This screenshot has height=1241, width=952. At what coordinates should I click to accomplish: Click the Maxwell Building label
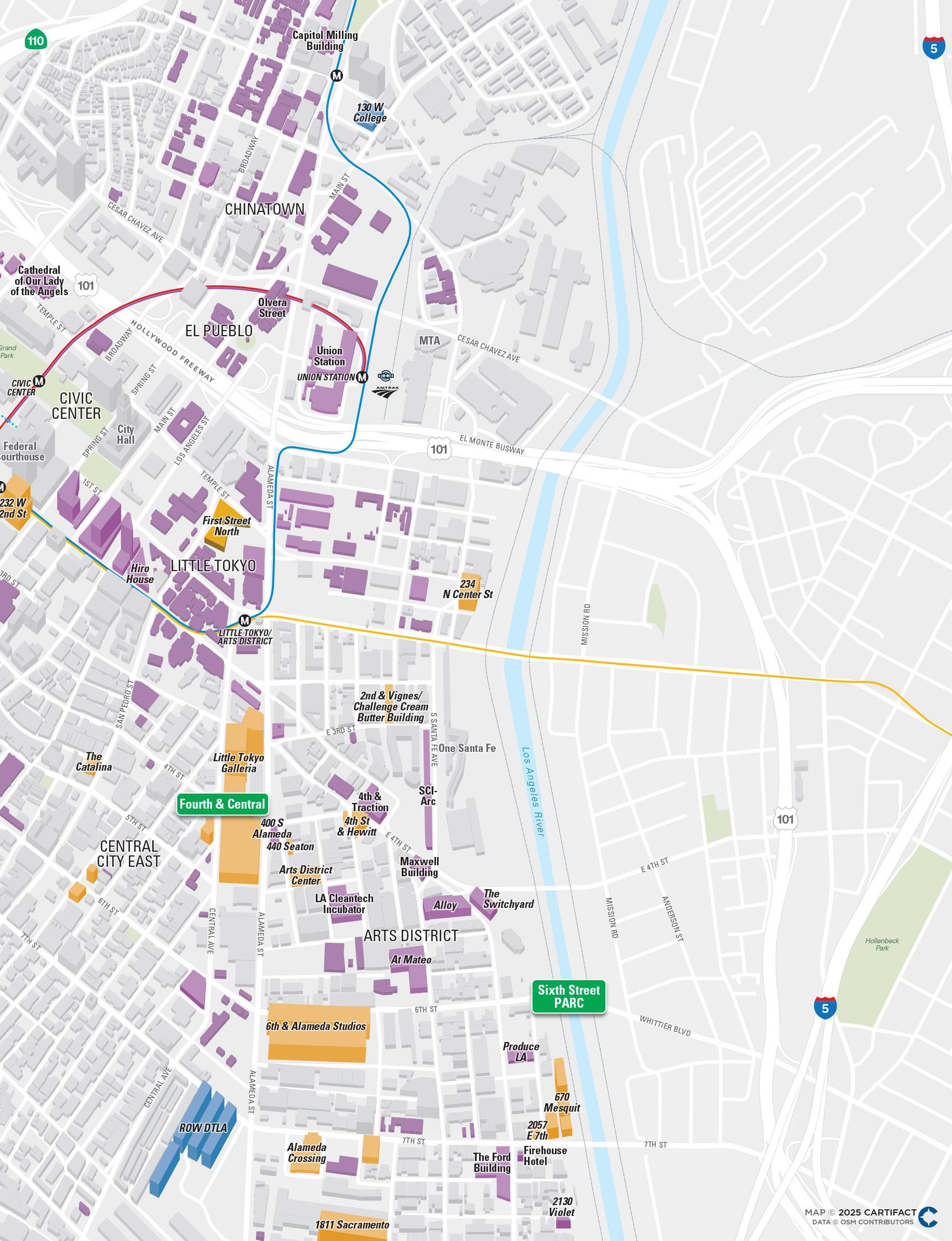click(x=419, y=867)
